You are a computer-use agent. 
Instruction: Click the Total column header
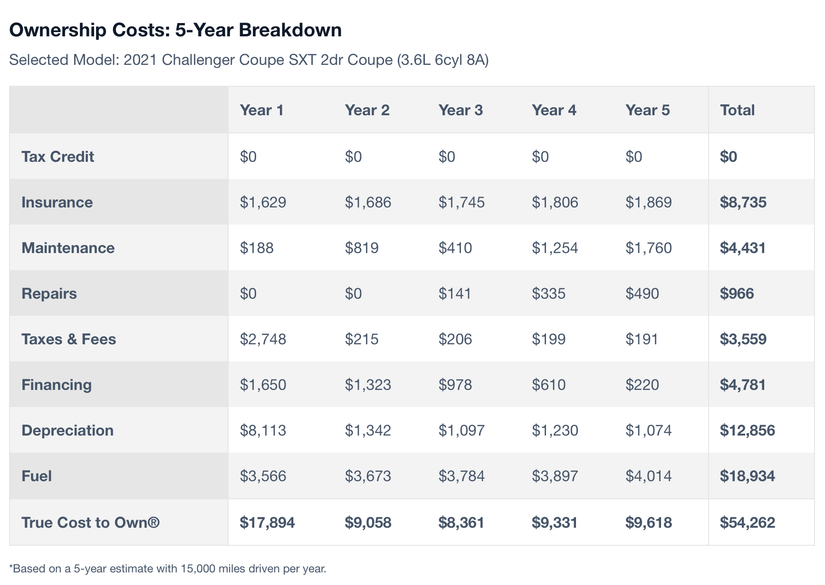point(737,110)
